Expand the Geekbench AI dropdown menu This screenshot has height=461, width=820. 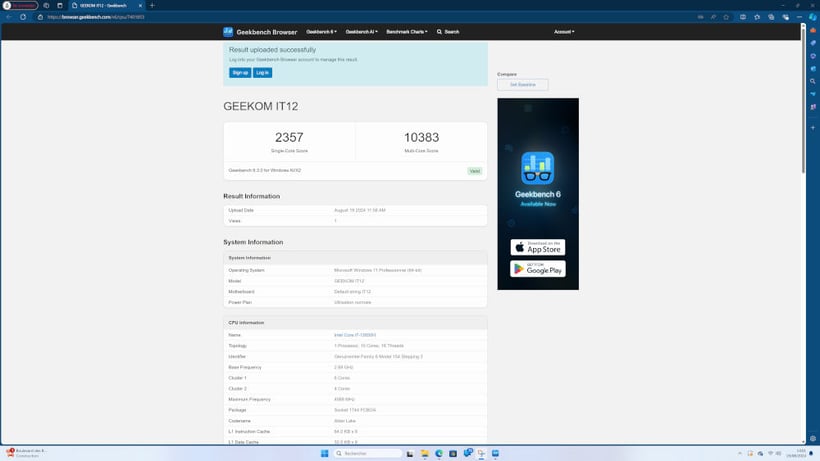[361, 32]
